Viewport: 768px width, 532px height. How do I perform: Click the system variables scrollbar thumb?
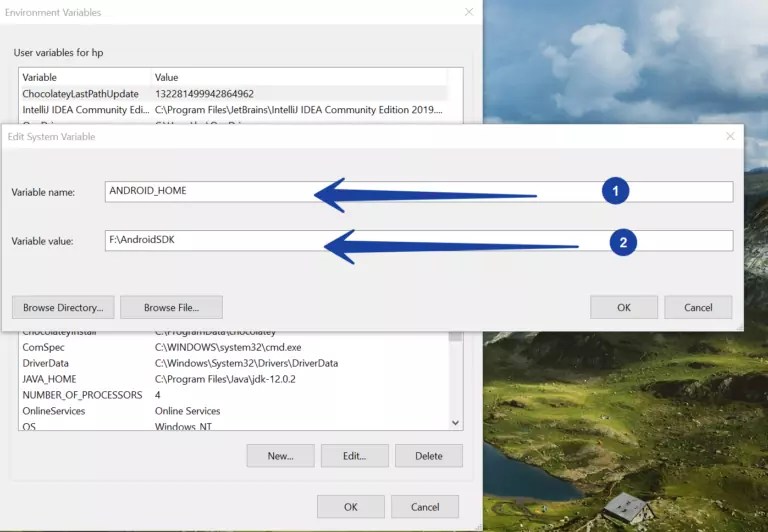(456, 336)
